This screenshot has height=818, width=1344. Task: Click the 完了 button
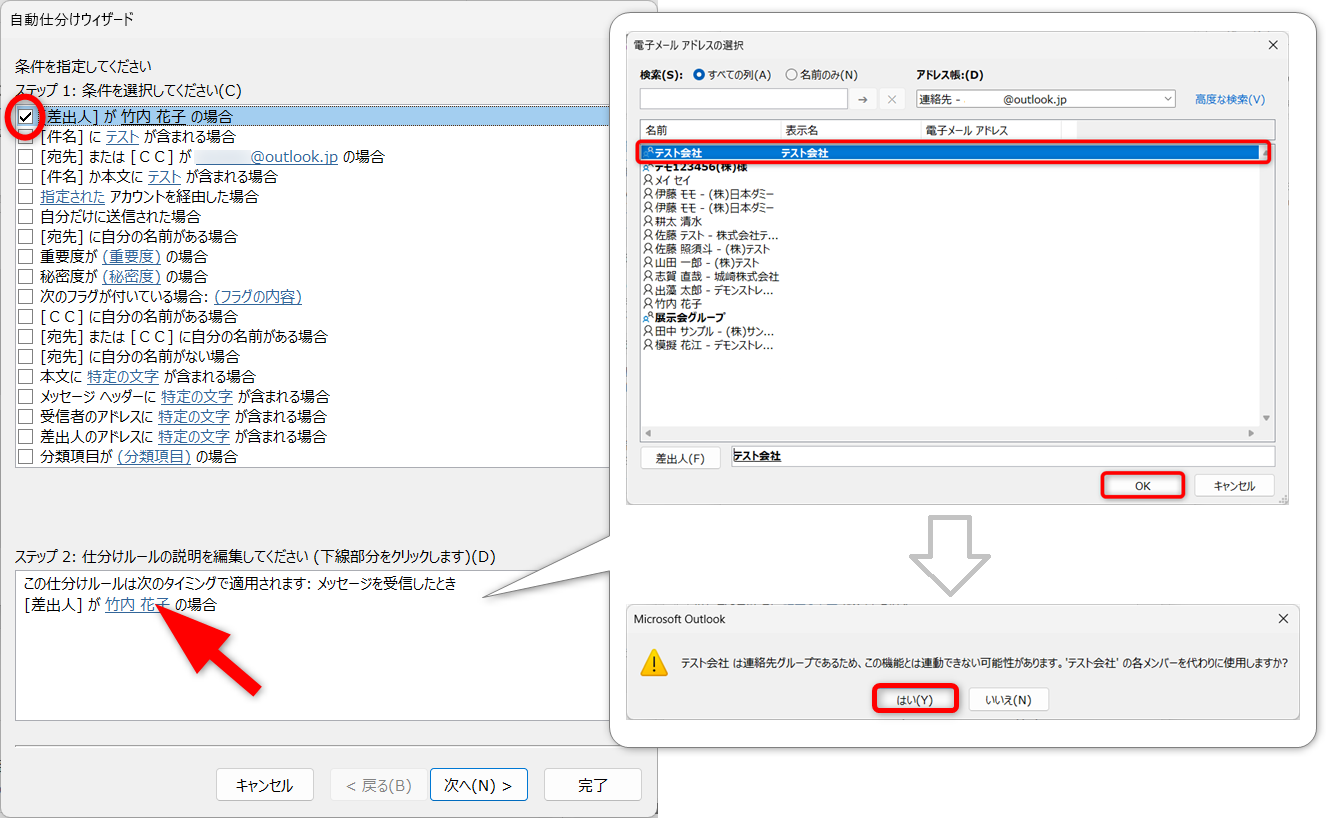point(593,785)
